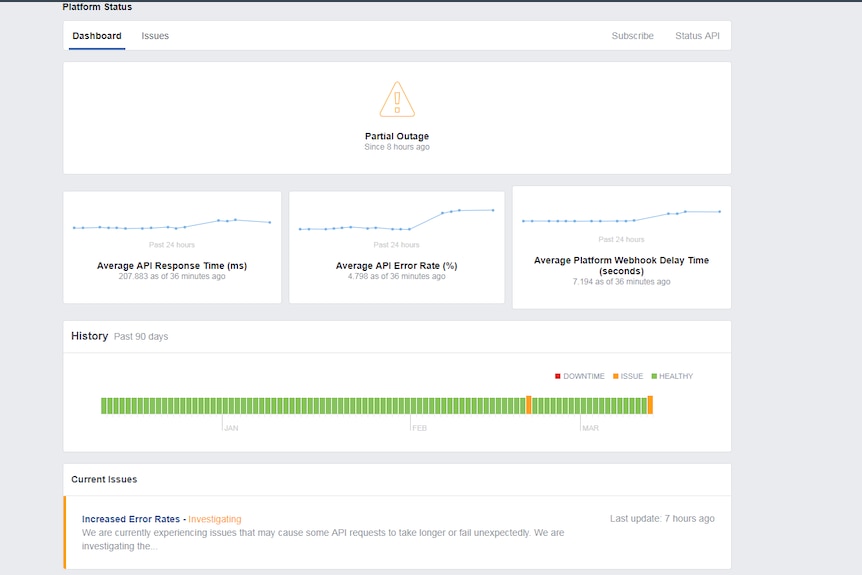Click the Platform Status page title
Image resolution: width=862 pixels, height=575 pixels.
point(97,7)
